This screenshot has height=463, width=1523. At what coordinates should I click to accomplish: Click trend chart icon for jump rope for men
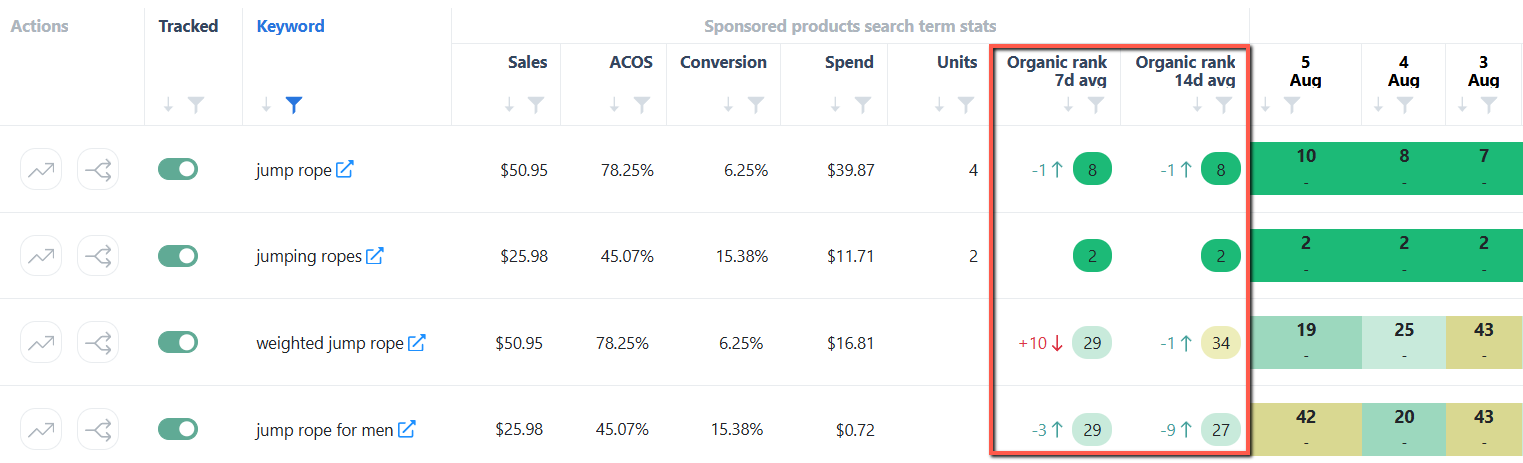point(41,430)
